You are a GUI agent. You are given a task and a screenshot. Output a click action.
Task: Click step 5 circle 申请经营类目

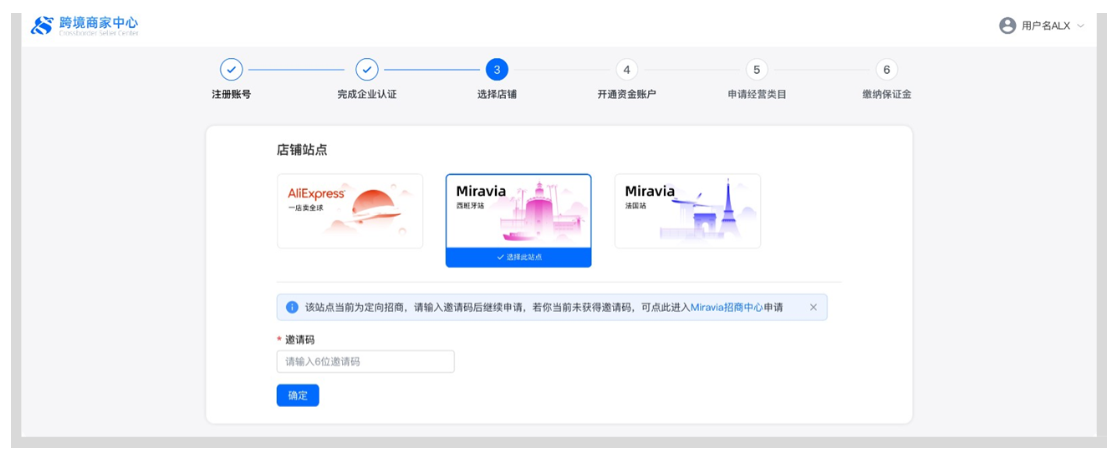756,69
